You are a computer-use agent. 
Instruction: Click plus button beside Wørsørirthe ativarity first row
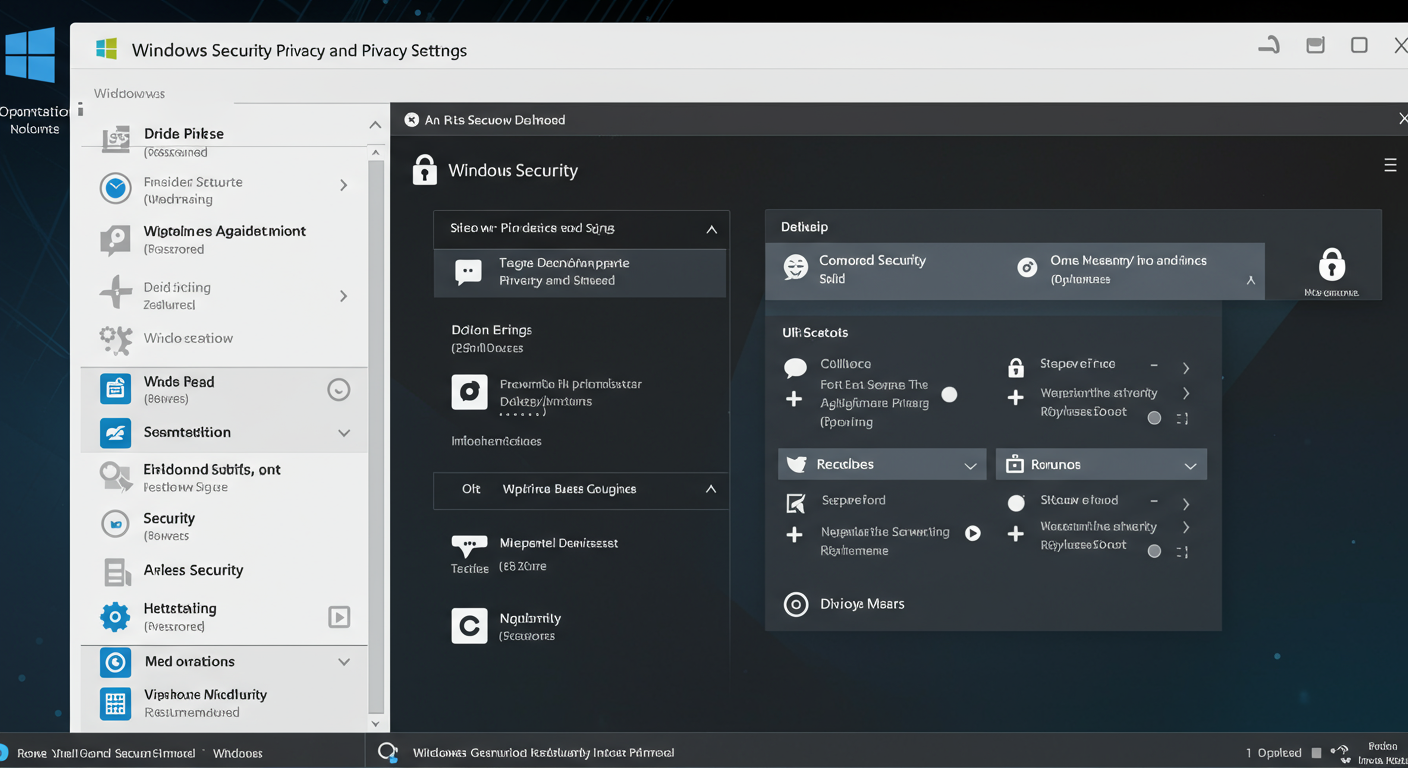pos(1015,397)
